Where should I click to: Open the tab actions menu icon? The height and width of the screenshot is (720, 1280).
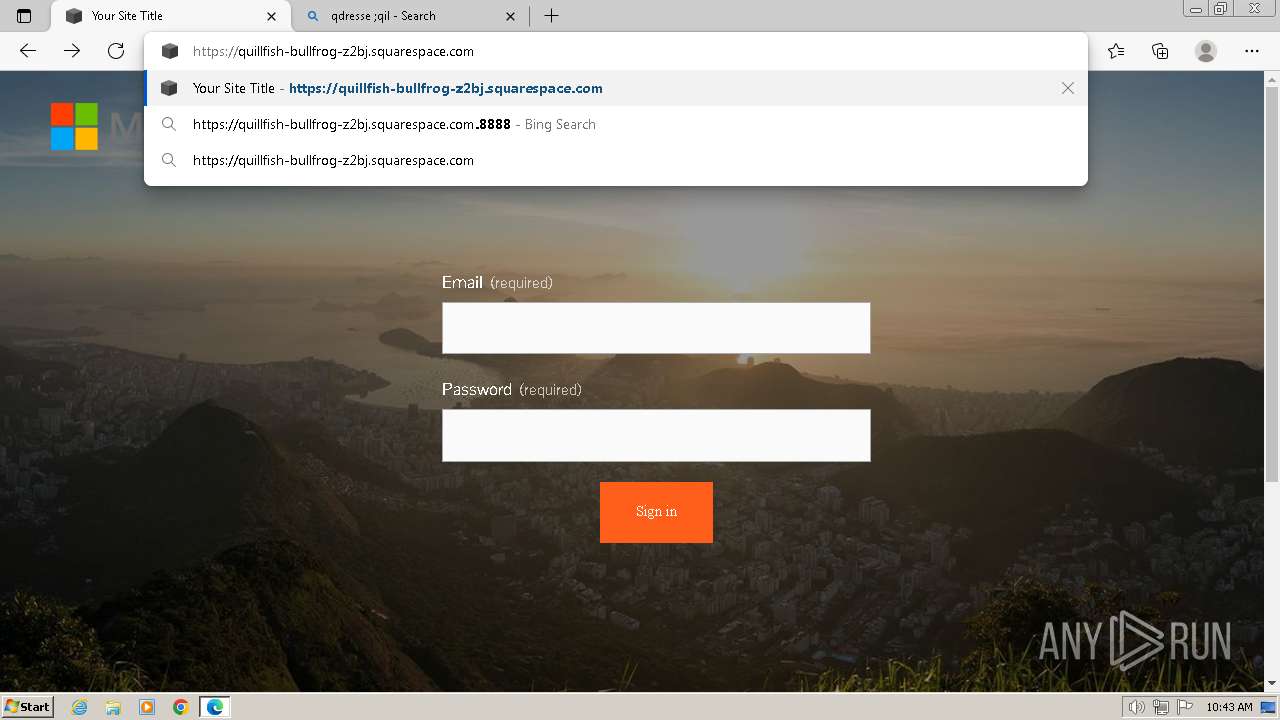pos(24,16)
